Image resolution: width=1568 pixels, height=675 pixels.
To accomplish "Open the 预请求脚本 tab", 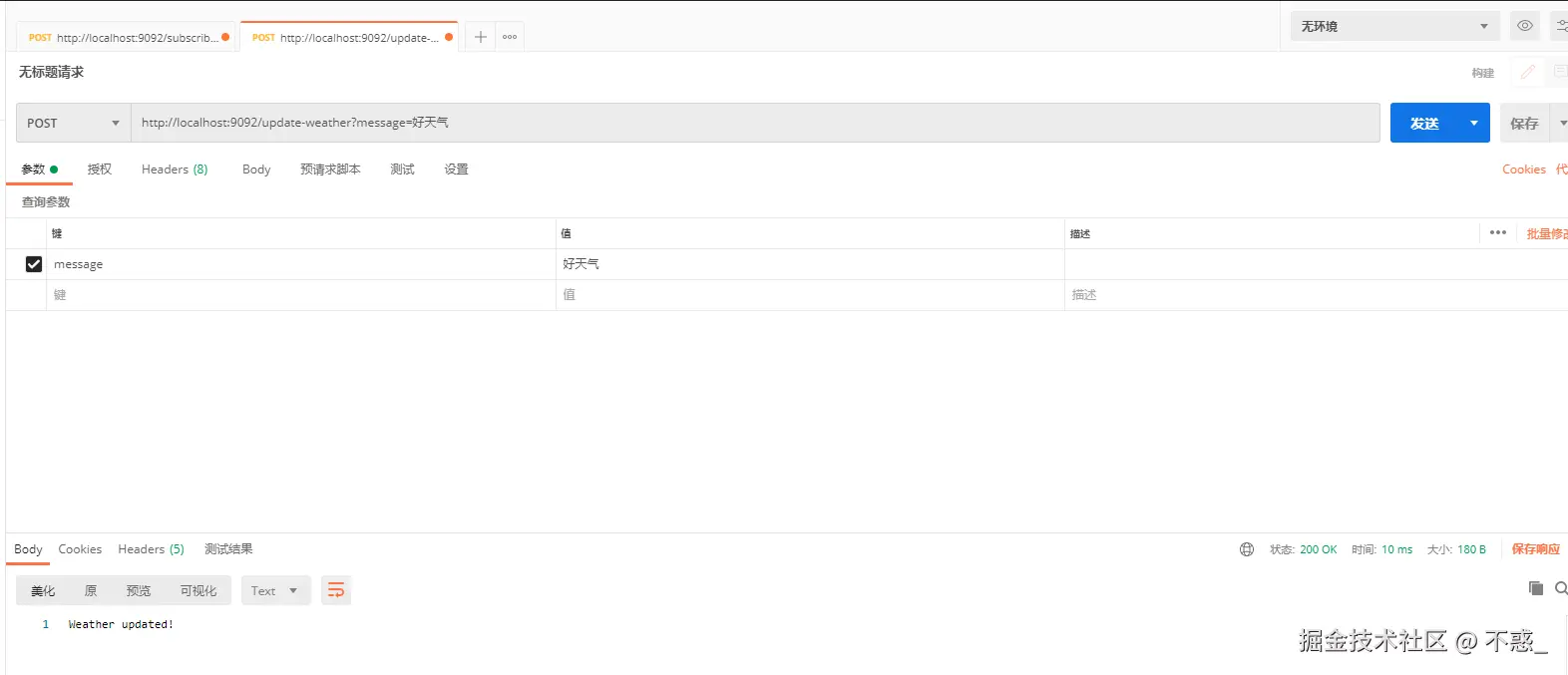I will click(330, 169).
